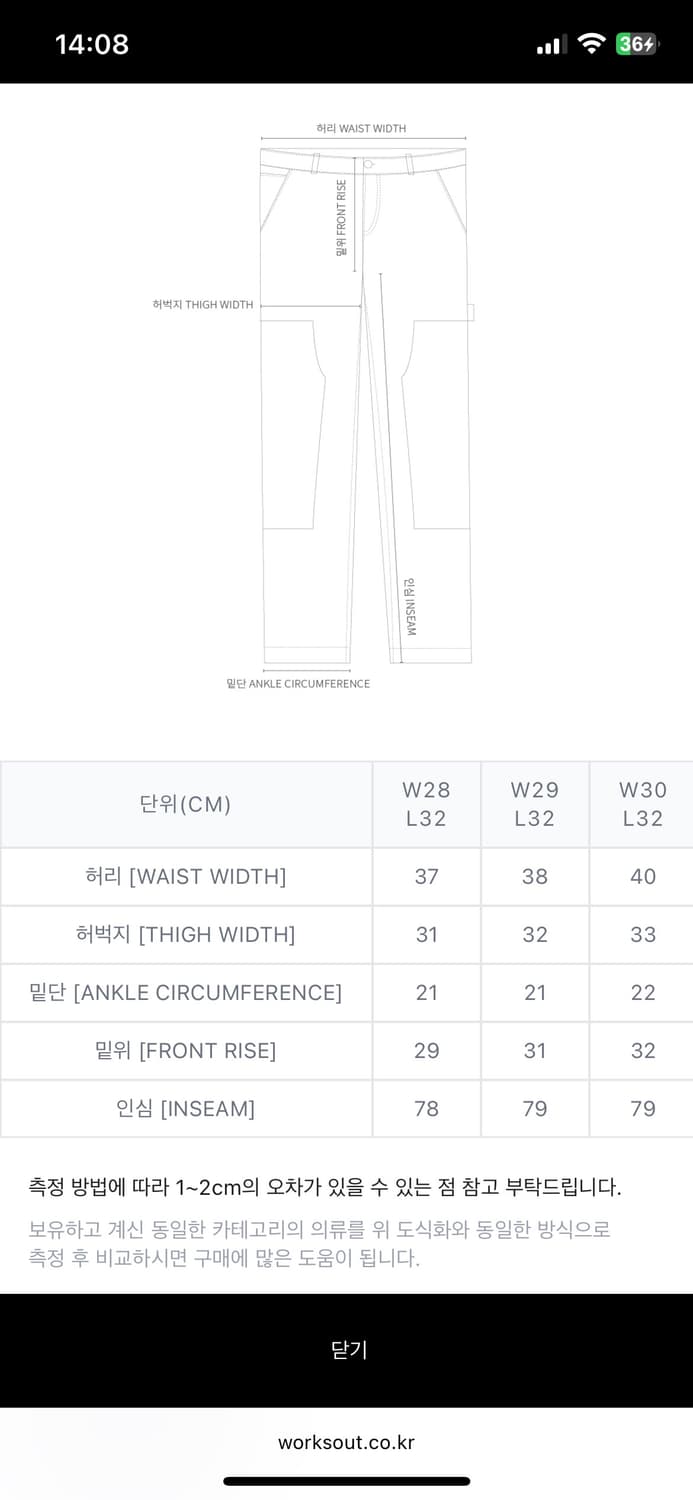Tap the 인심 [INSEAM] row label
The height and width of the screenshot is (1500, 693).
coord(186,1109)
